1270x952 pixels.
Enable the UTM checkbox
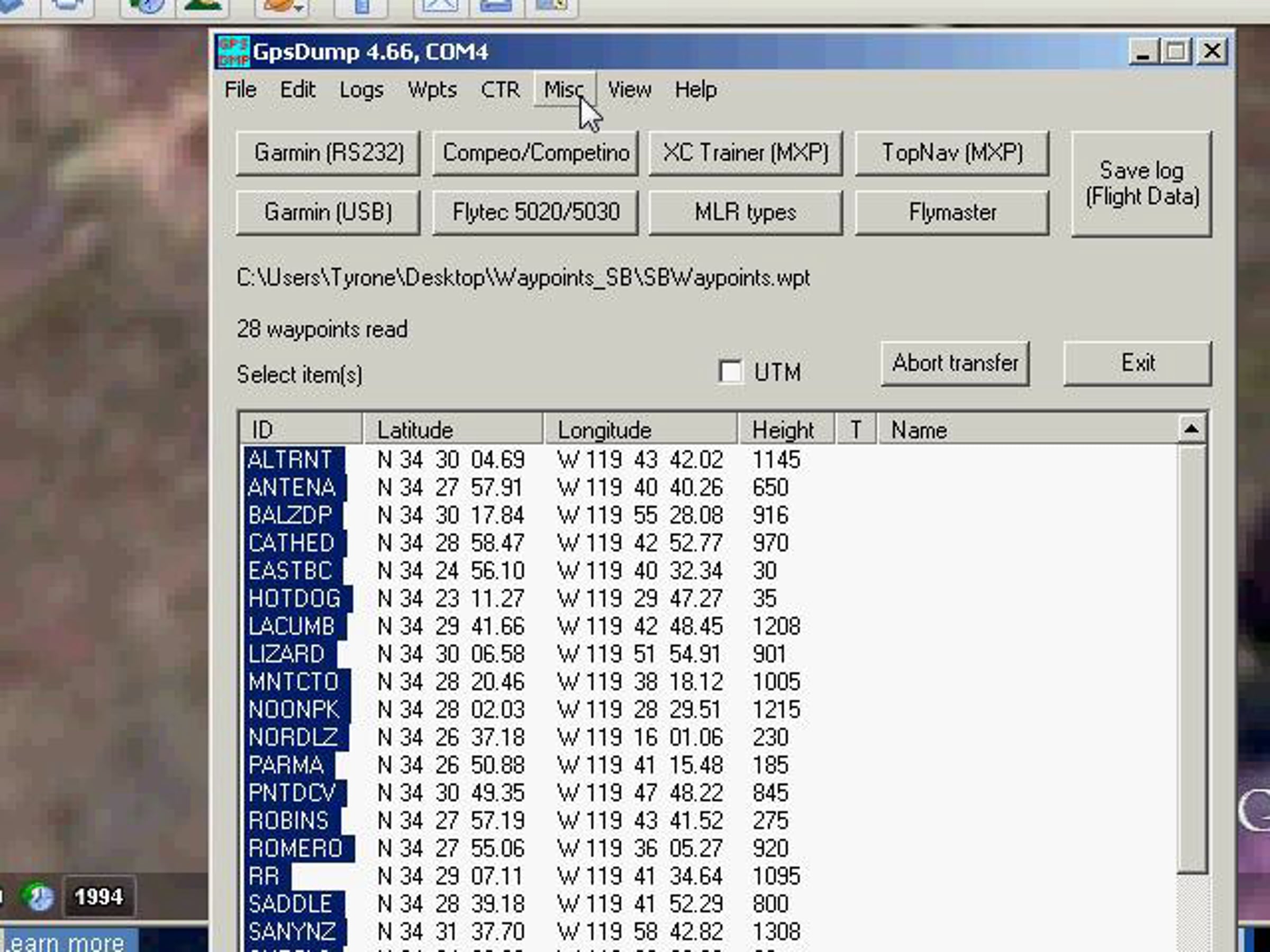[x=730, y=371]
